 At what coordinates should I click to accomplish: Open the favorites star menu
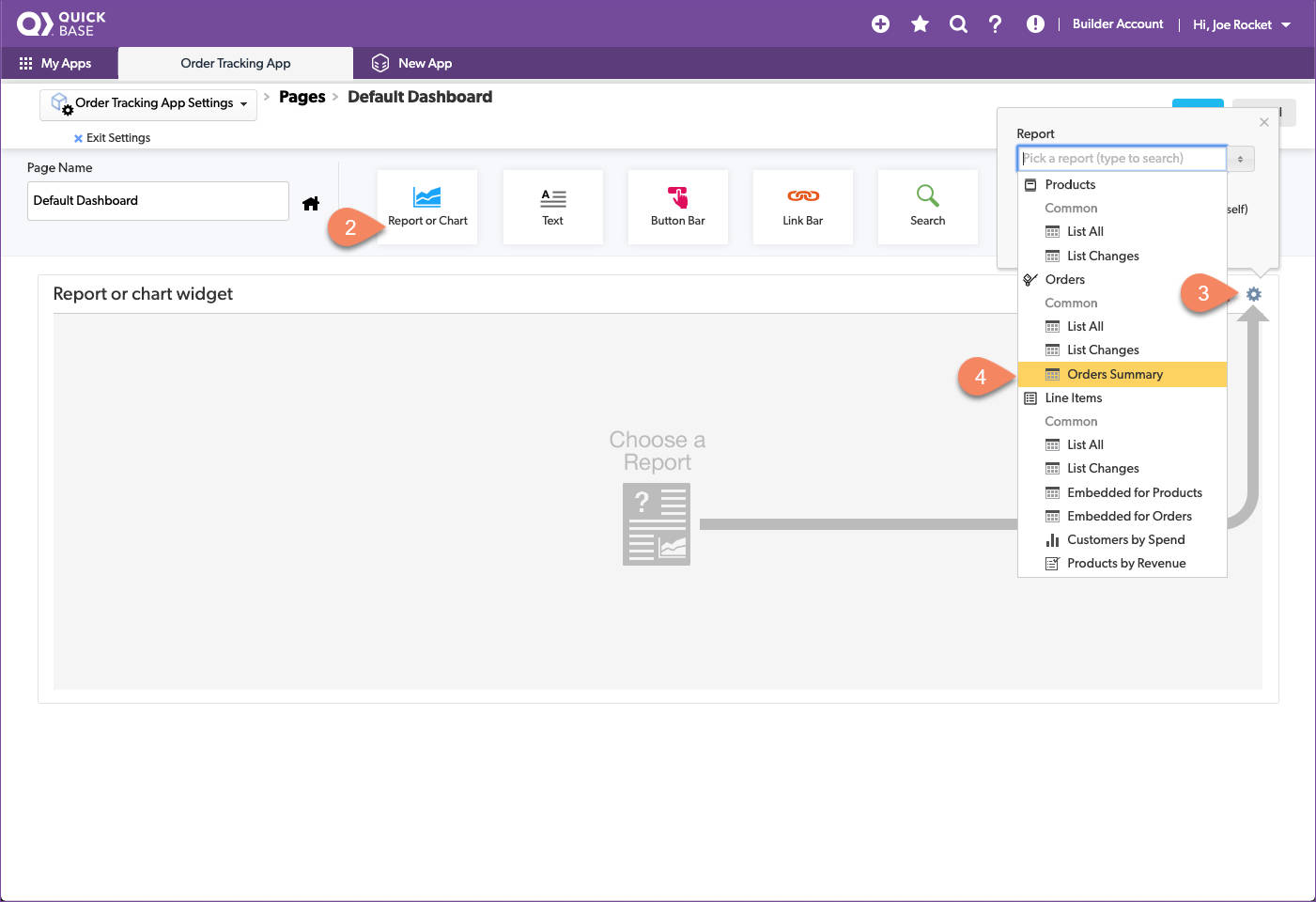(919, 23)
